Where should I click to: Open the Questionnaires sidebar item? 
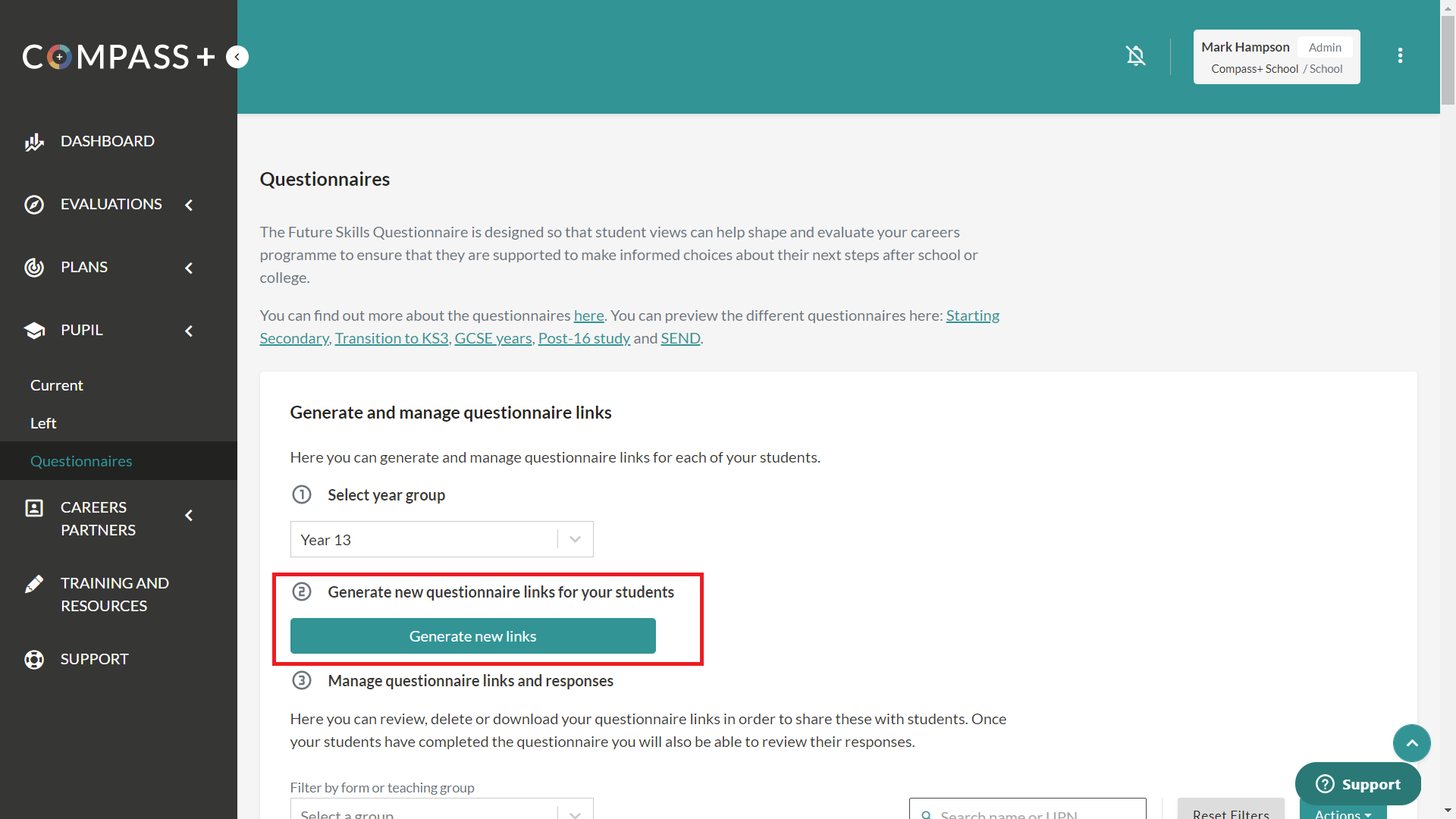(81, 461)
